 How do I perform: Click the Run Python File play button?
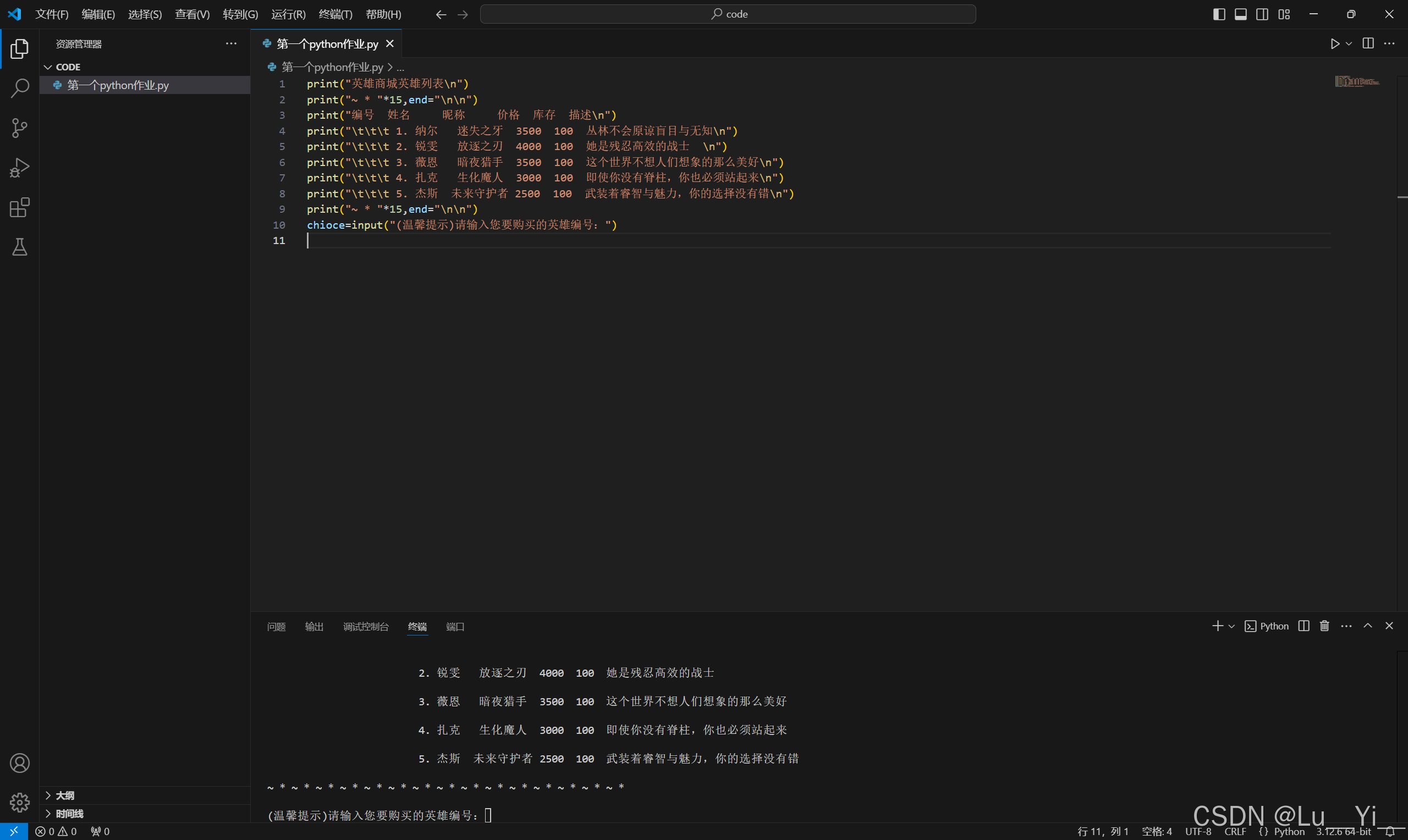point(1334,43)
